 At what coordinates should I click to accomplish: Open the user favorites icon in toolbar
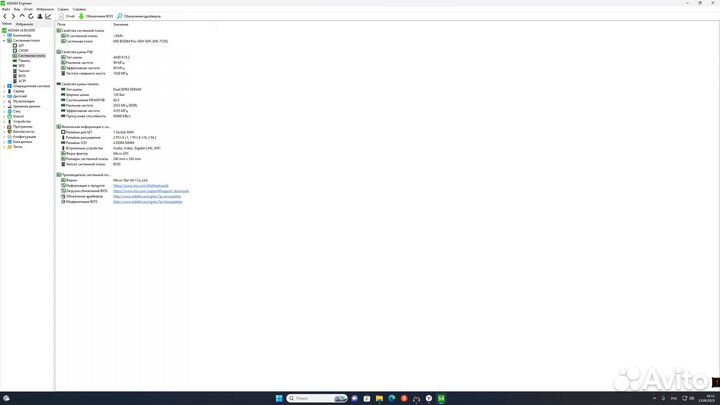pos(37,16)
